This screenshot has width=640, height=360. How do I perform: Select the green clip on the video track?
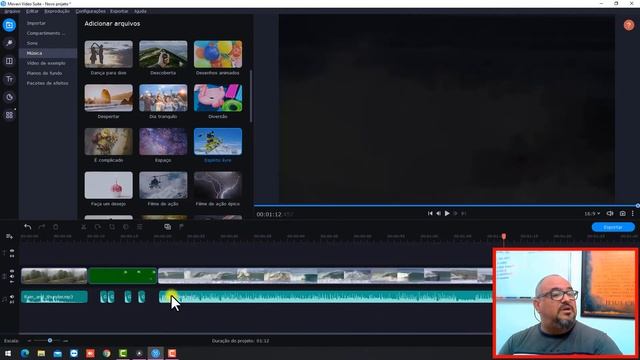coord(122,276)
